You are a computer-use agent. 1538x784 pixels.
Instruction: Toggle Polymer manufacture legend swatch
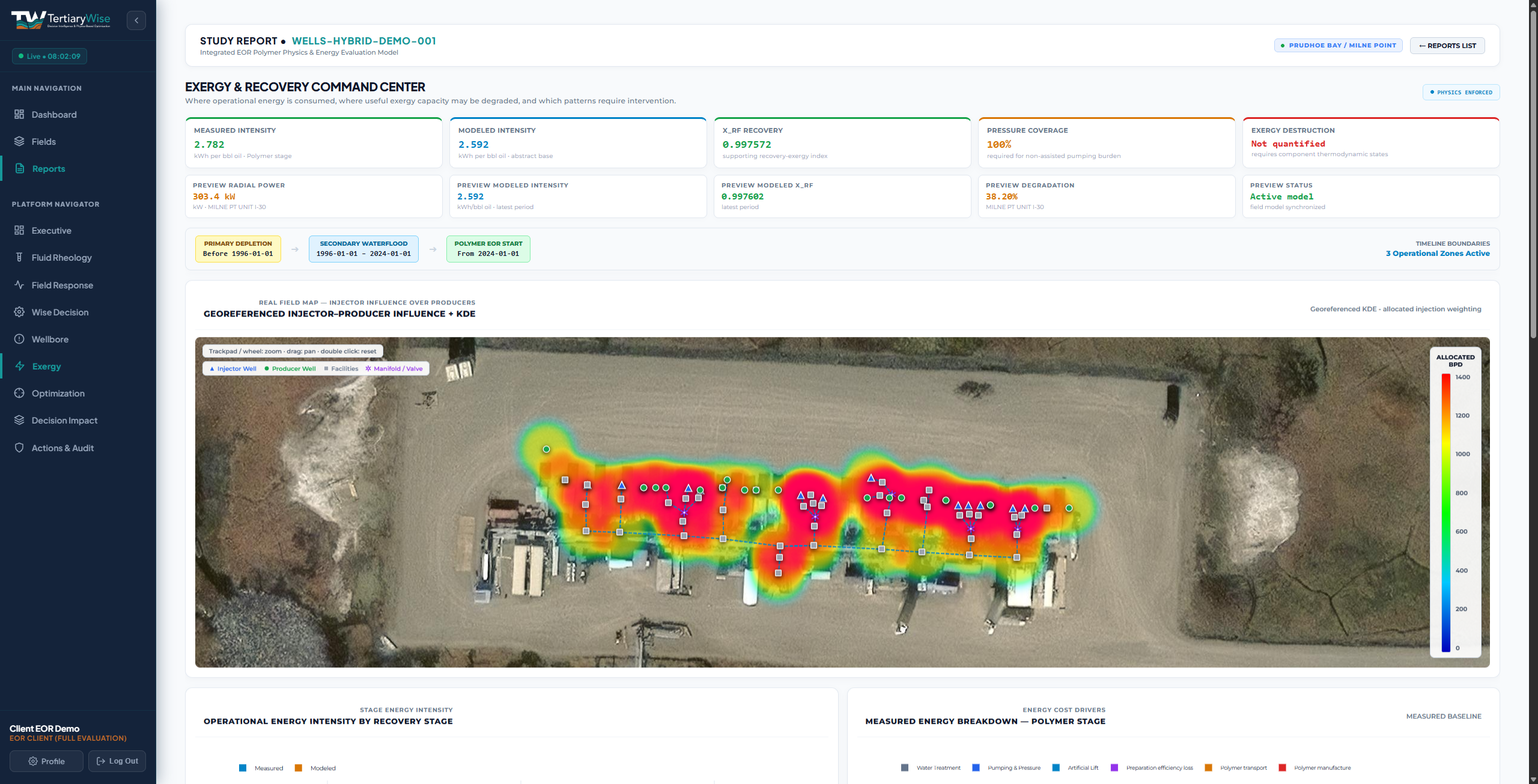(x=1282, y=768)
